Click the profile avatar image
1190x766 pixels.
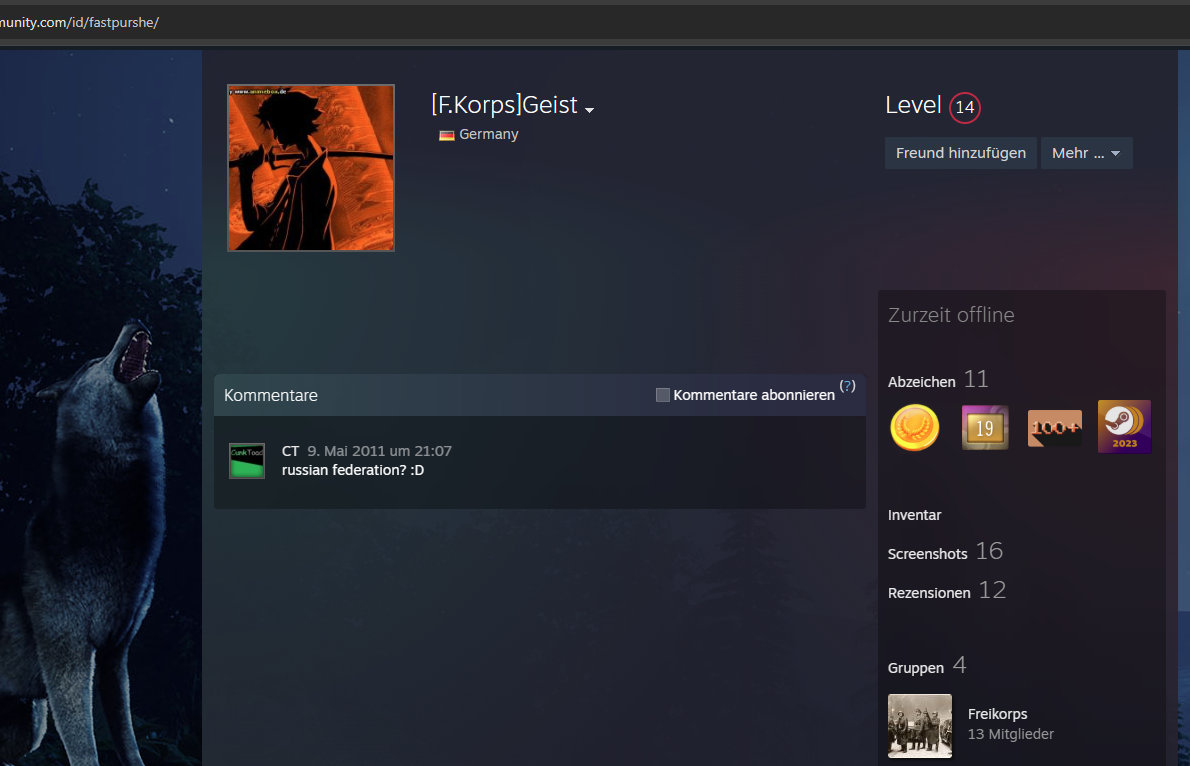pyautogui.click(x=311, y=168)
